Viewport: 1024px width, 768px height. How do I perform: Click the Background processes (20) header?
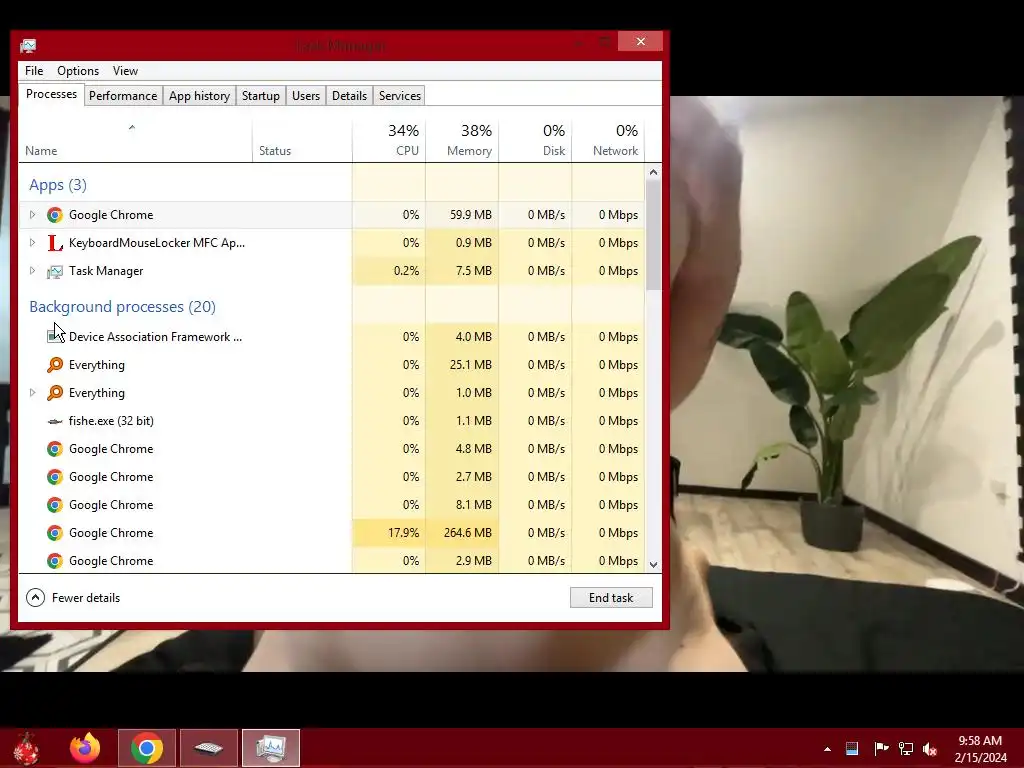tap(122, 306)
